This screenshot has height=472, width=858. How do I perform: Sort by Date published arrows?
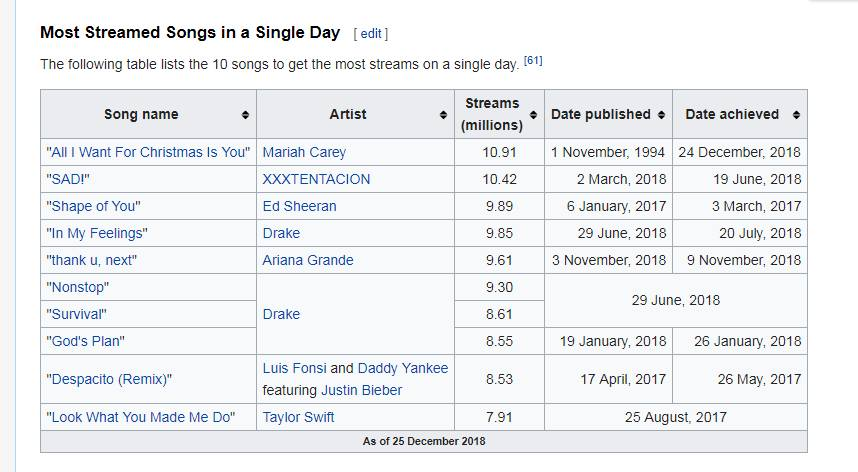tap(661, 115)
